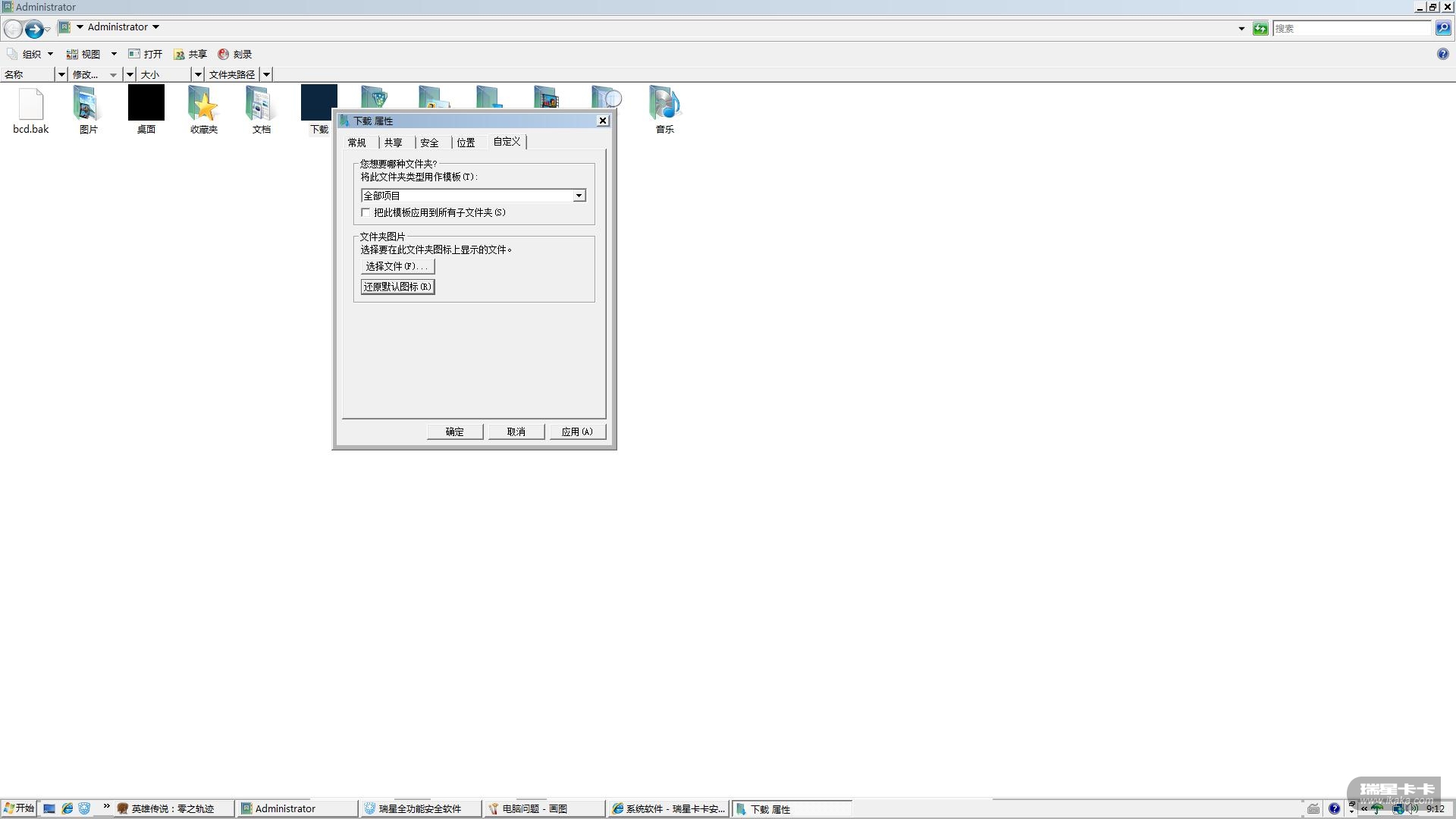Screen dimensions: 1456x819
Task: Expand the 名称 column header dropdown arrow
Action: pos(61,74)
